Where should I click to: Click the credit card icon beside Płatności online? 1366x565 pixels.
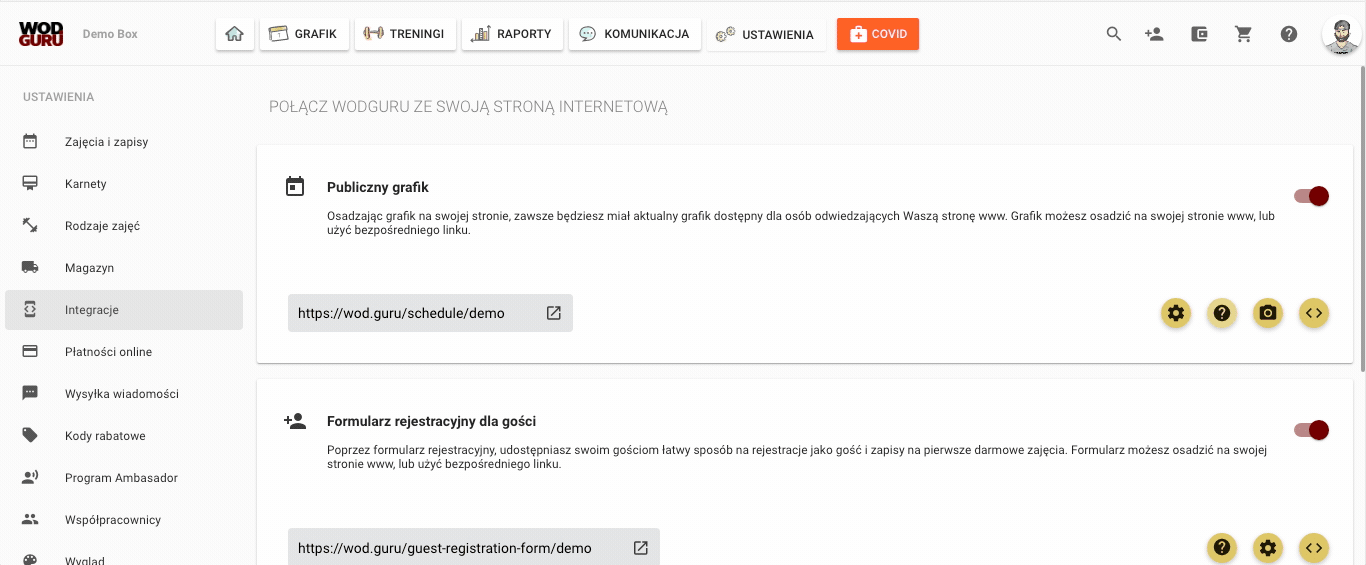[30, 351]
